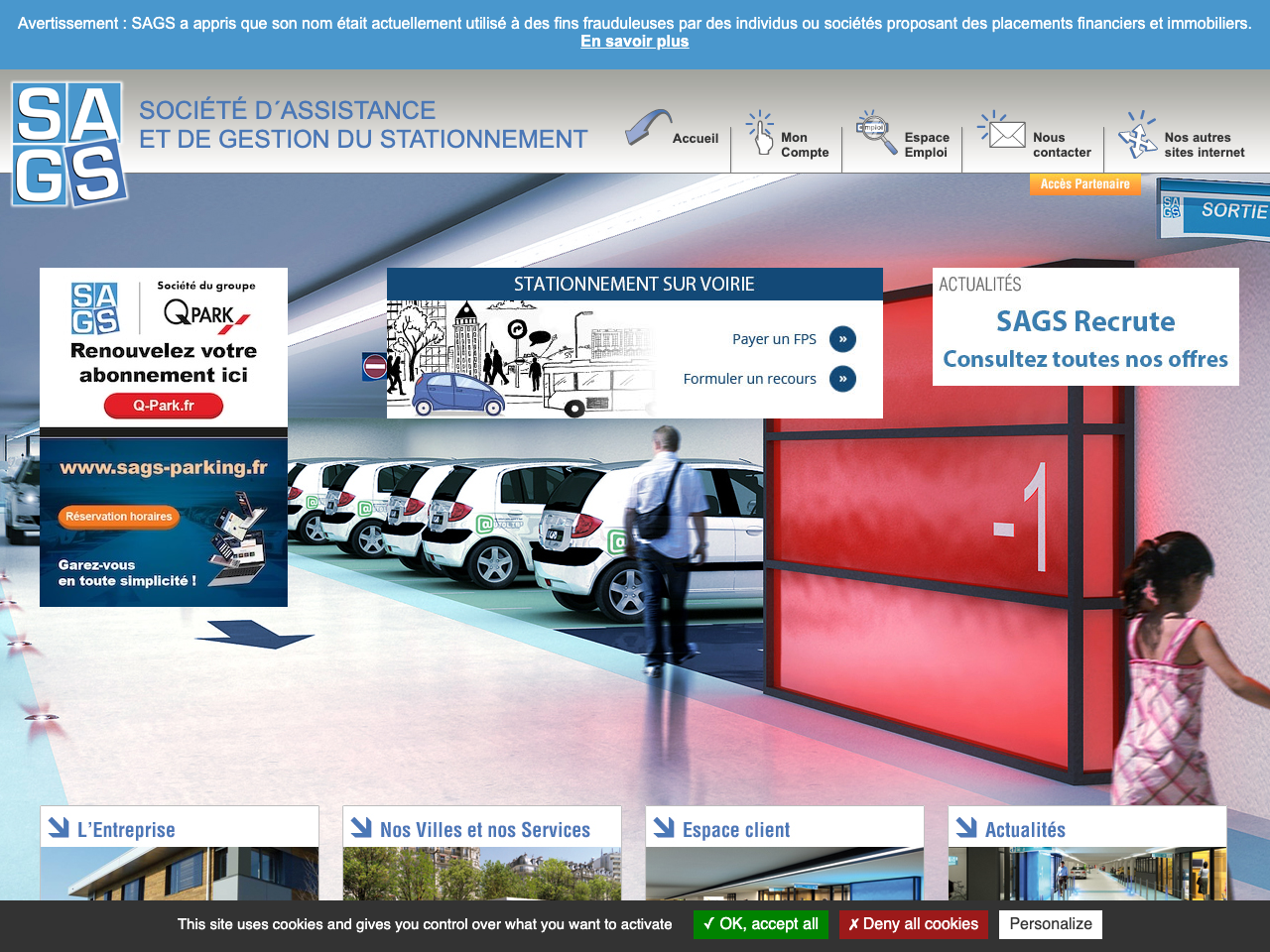Click the Payer un FPS chevron icon
Viewport: 1270px width, 952px height.
(x=842, y=338)
